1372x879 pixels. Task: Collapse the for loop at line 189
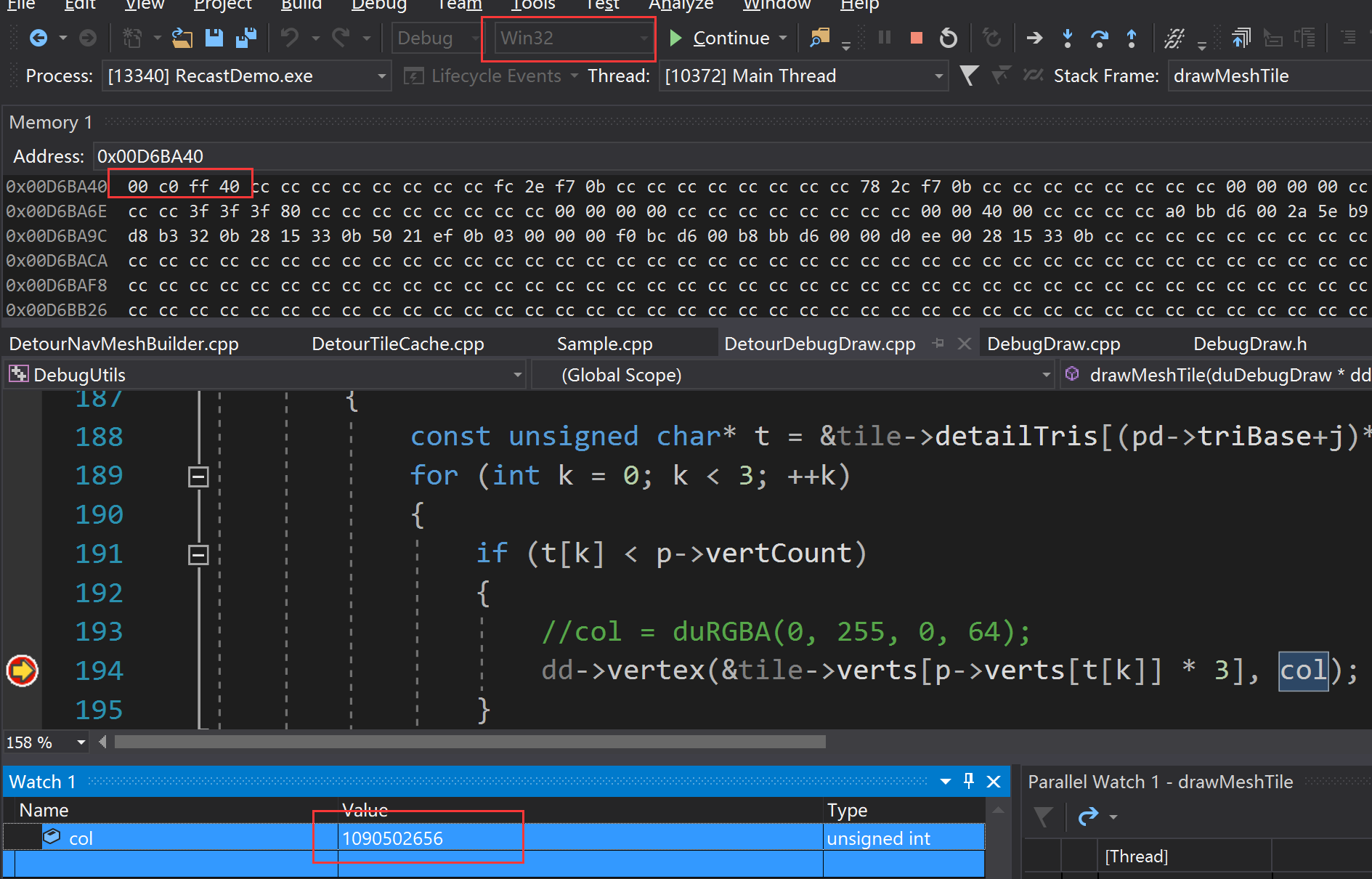pos(198,477)
